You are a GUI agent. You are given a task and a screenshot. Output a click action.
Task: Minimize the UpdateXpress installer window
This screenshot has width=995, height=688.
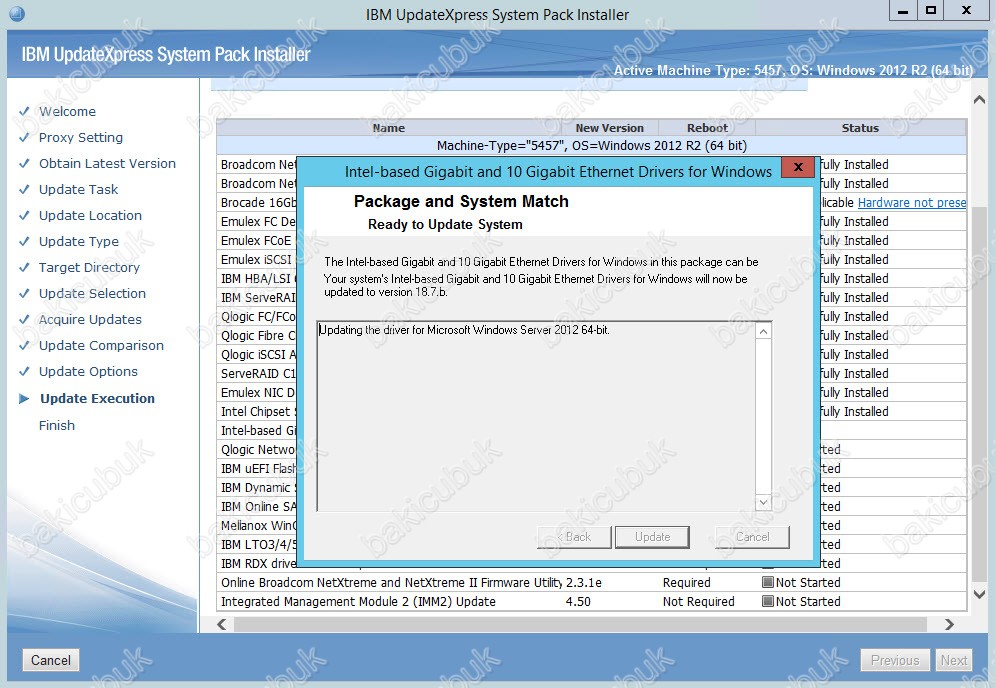click(x=903, y=11)
